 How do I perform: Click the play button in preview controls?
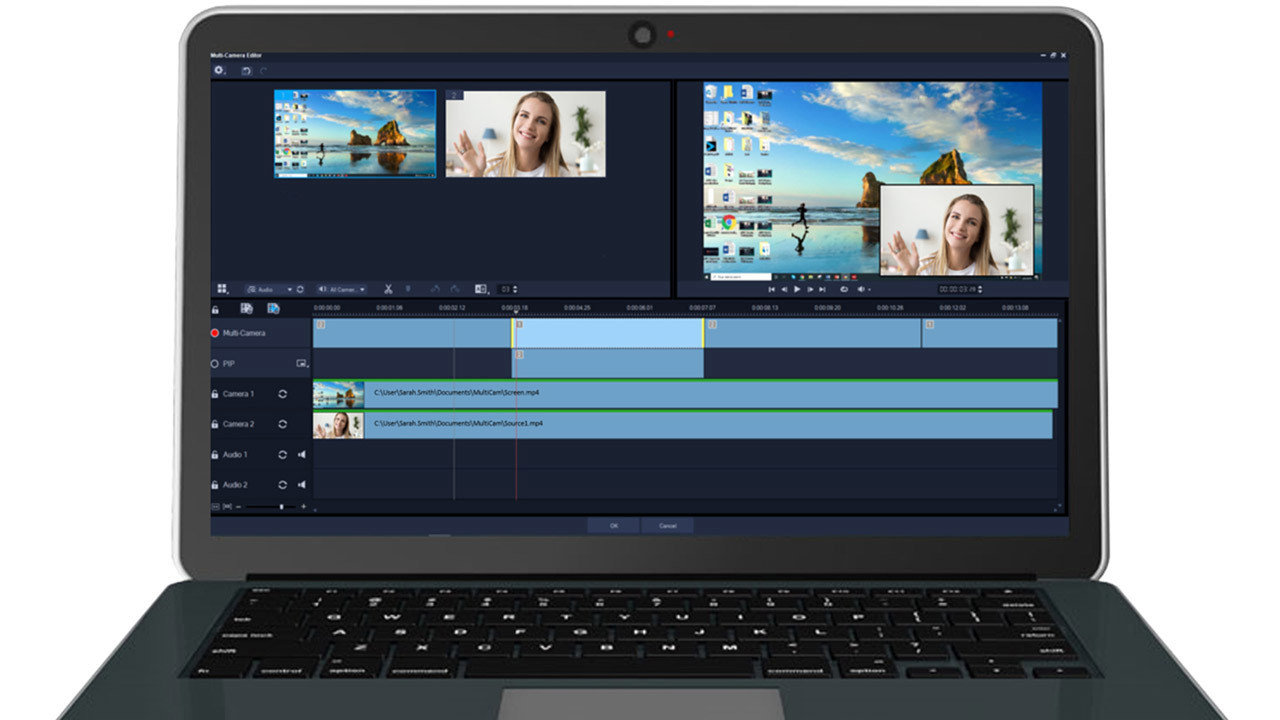coord(797,289)
